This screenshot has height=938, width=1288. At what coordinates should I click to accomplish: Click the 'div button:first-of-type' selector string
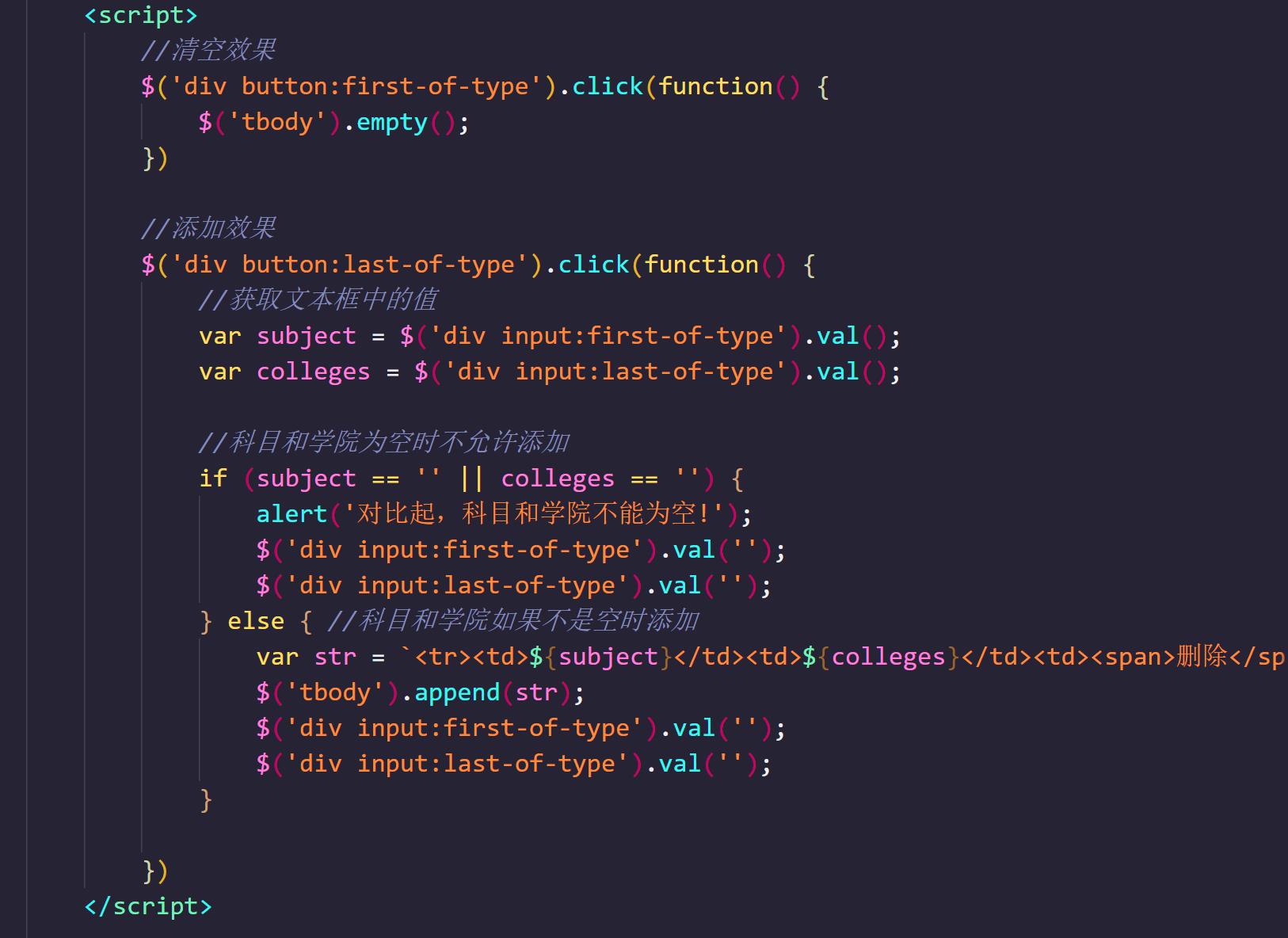click(x=356, y=86)
